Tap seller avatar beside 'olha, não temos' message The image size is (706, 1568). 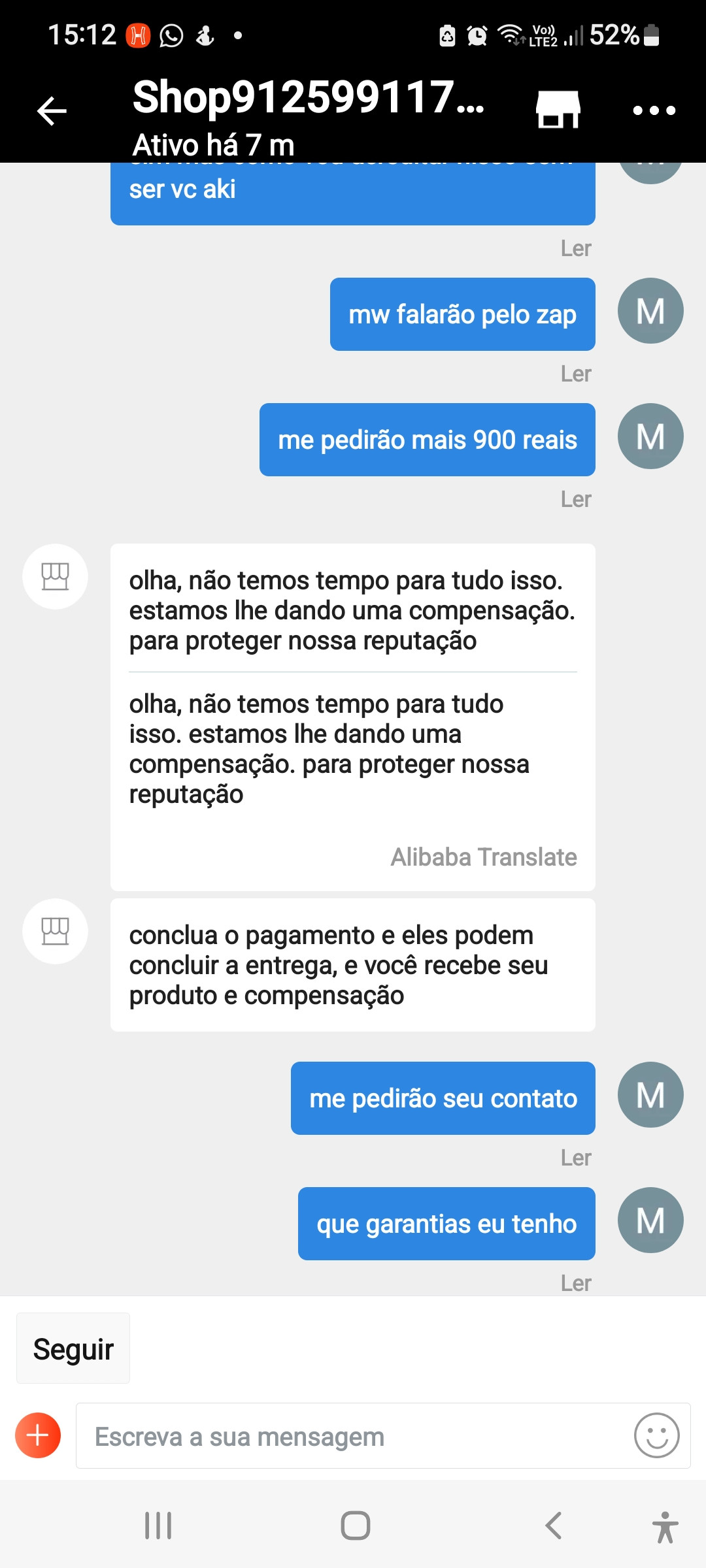click(x=55, y=576)
